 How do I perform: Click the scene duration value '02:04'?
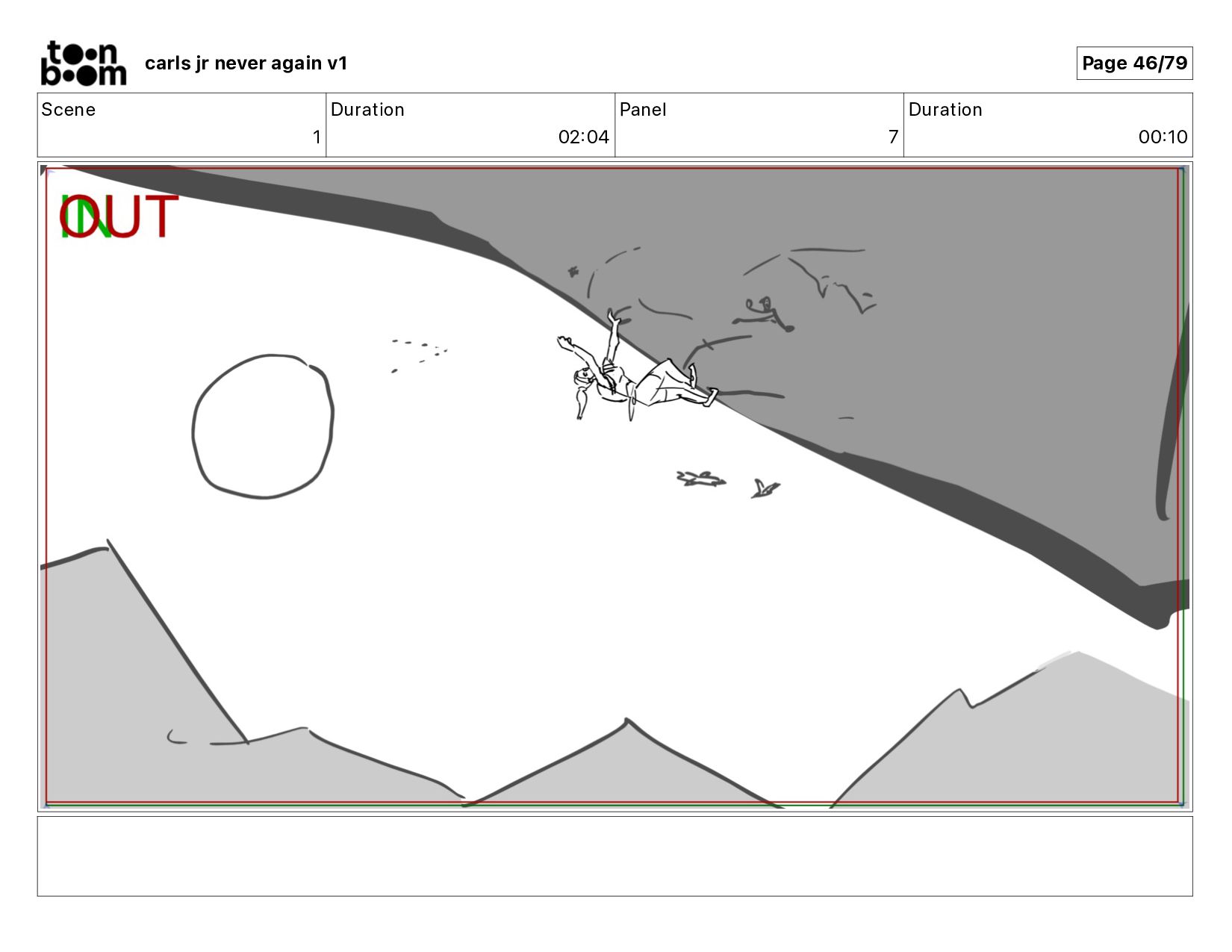coord(584,137)
